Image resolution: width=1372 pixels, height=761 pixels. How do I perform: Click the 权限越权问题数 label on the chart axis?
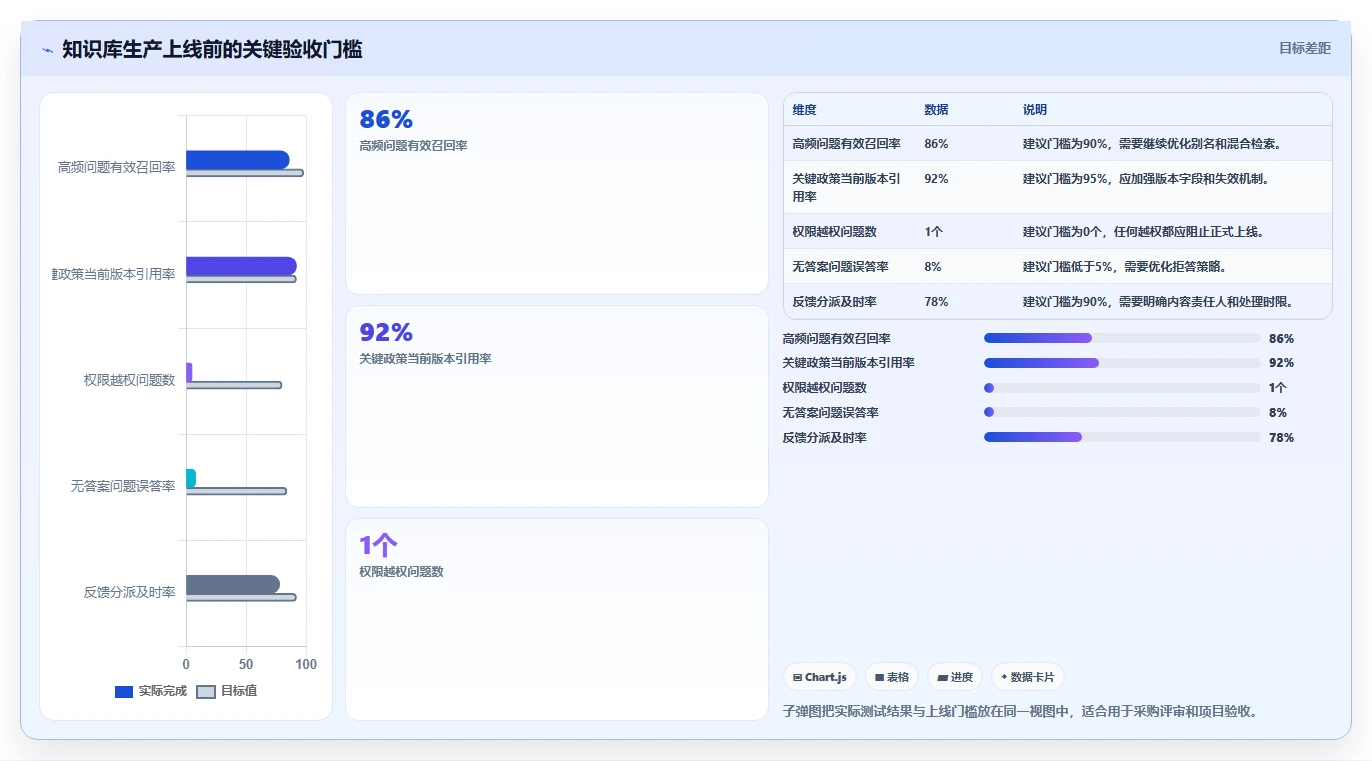(130, 380)
